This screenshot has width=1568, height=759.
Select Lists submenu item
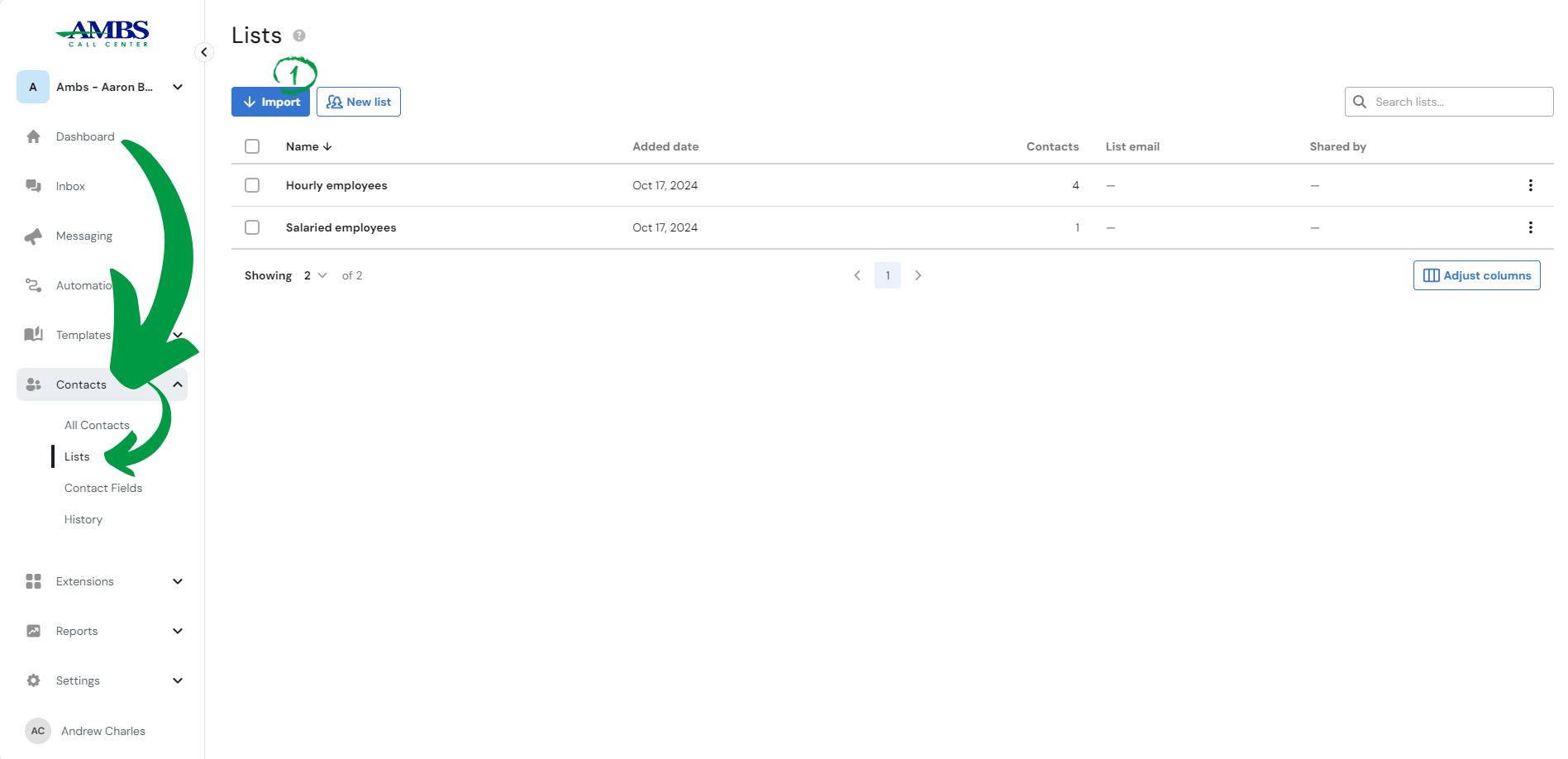tap(77, 456)
